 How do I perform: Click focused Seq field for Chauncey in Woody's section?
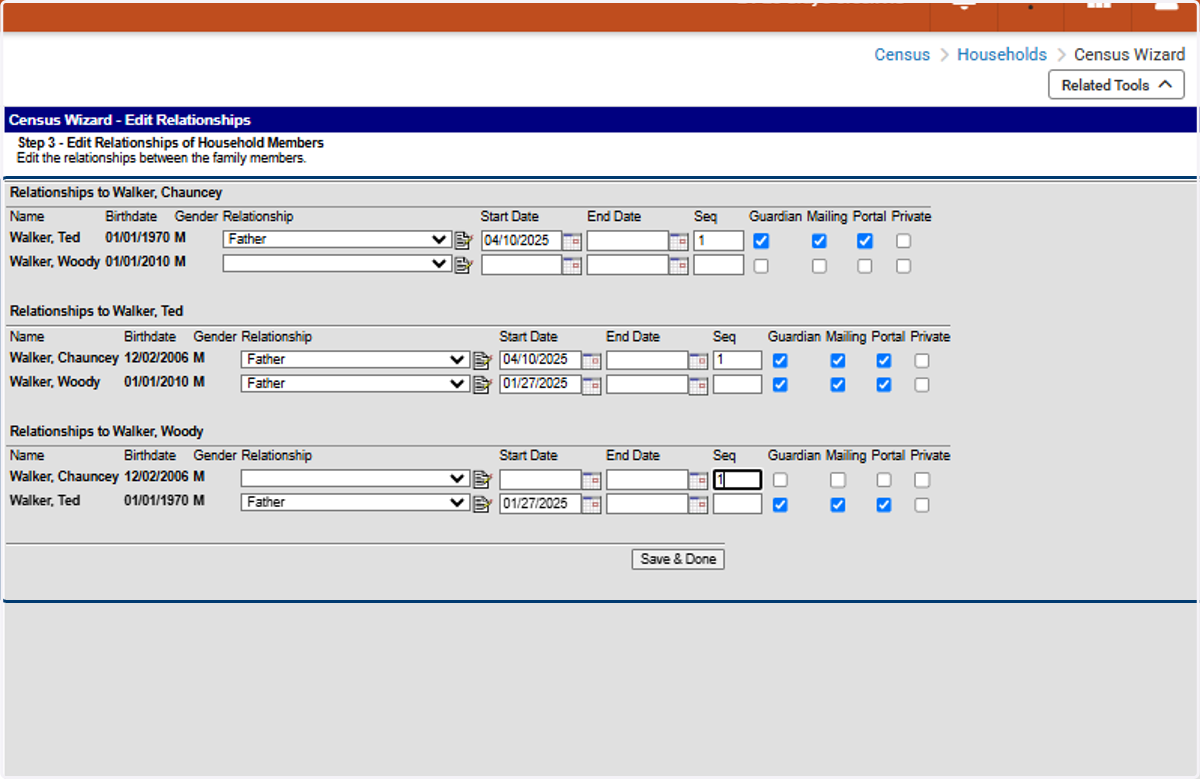[738, 479]
